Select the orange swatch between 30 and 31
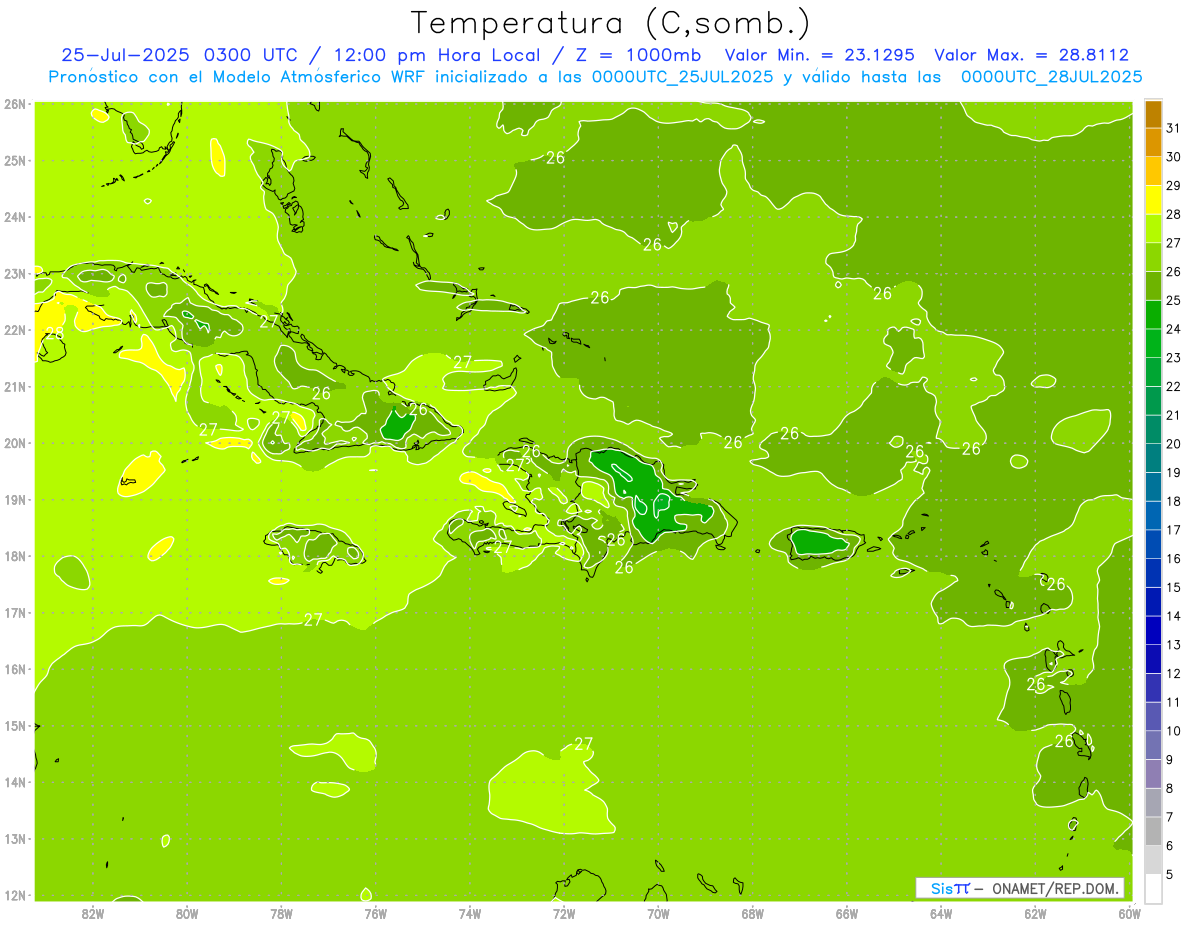 [x=1153, y=143]
